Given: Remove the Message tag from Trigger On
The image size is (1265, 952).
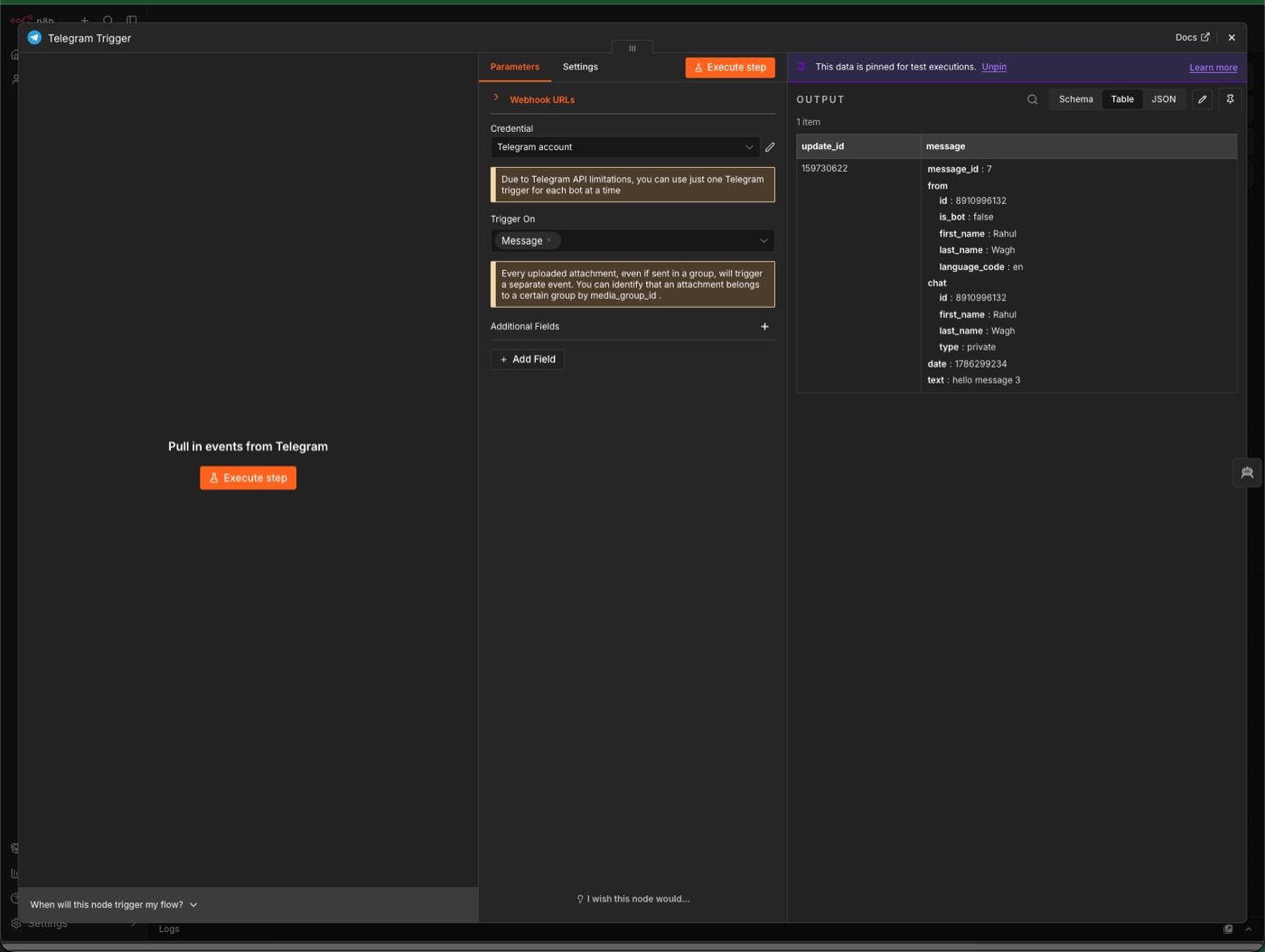Looking at the screenshot, I should point(548,240).
